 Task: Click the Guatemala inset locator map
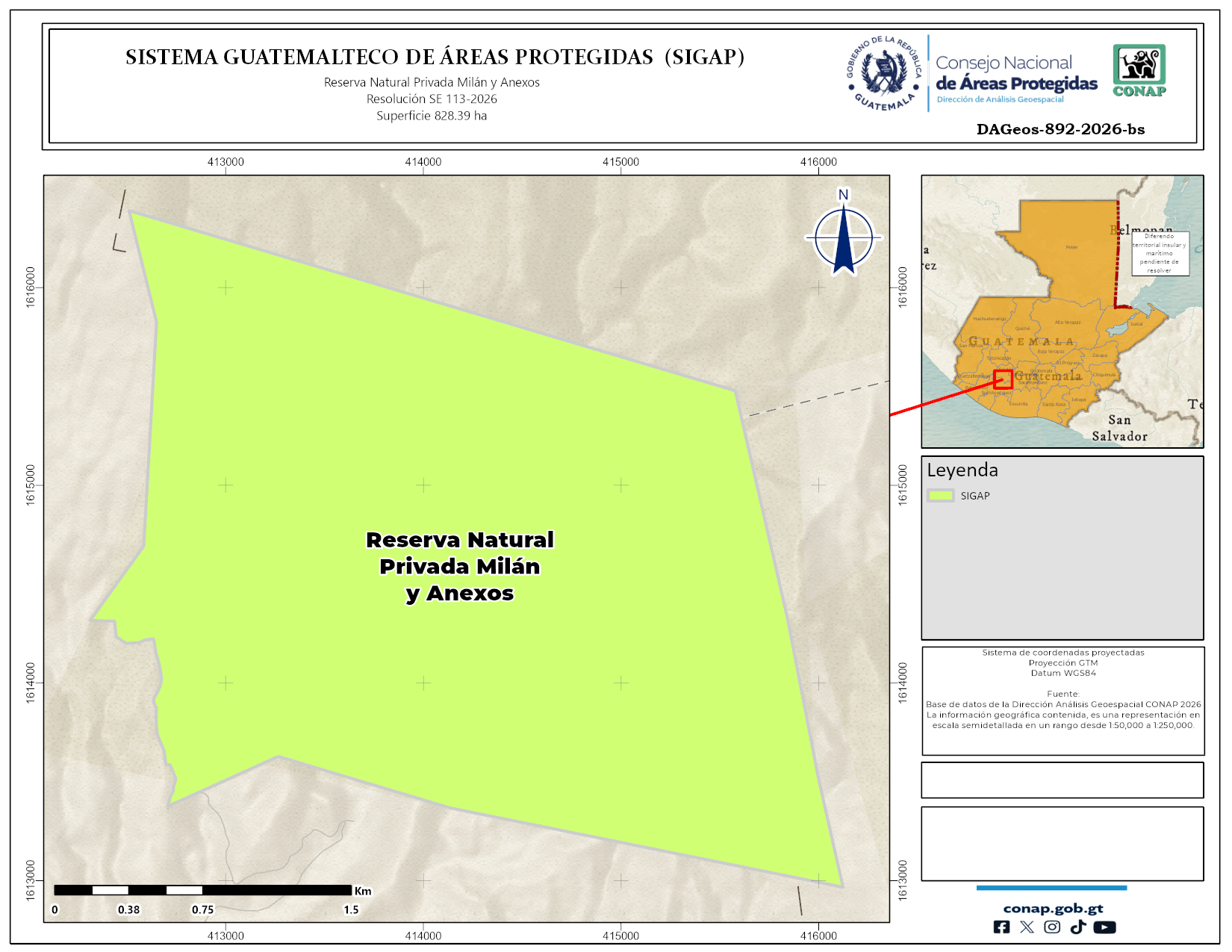pyautogui.click(x=1062, y=311)
